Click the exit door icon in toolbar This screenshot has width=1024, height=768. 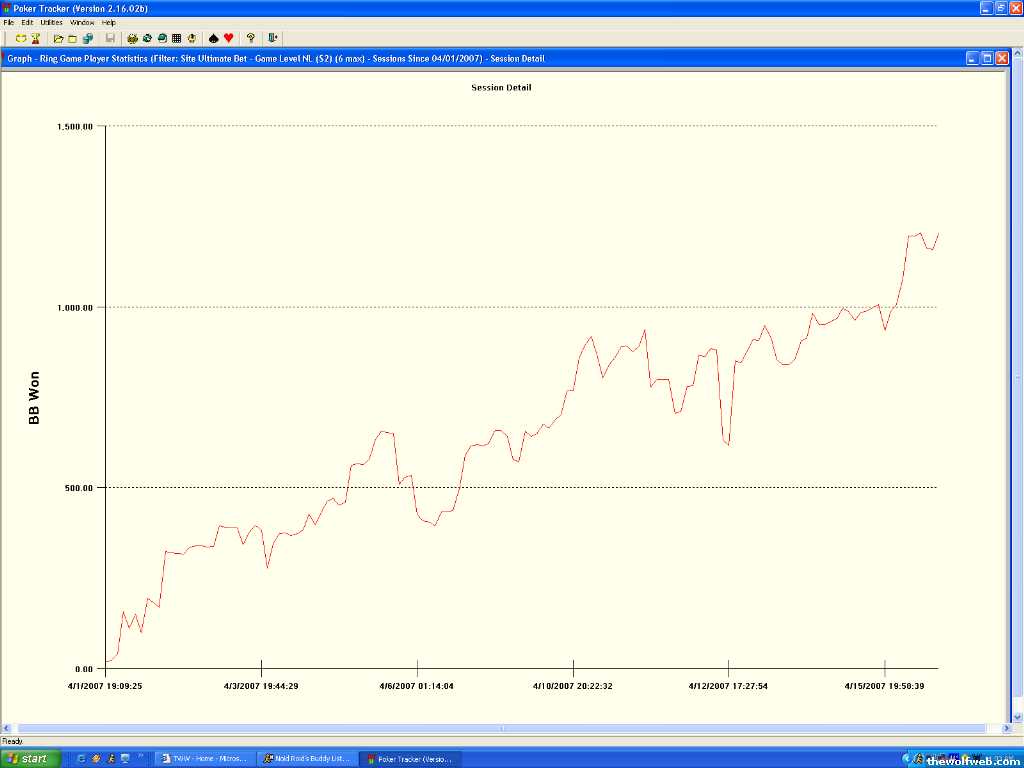[x=273, y=38]
